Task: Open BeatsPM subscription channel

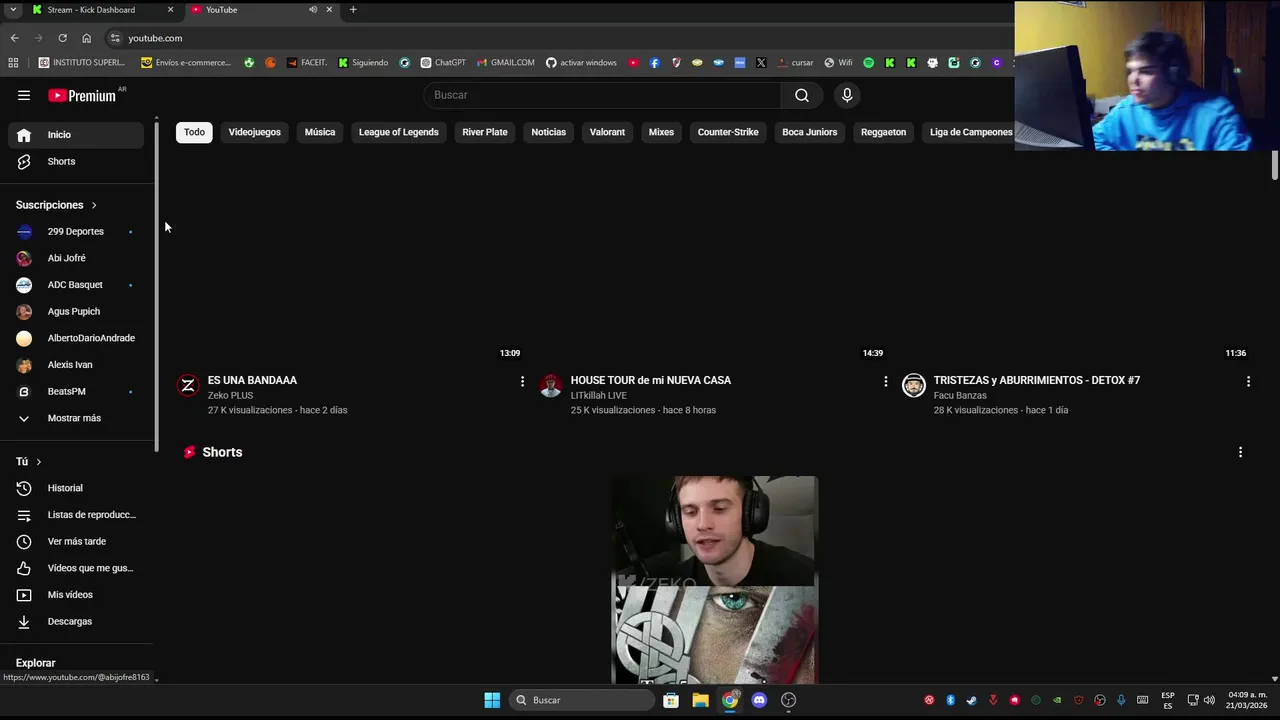Action: pyautogui.click(x=76, y=391)
